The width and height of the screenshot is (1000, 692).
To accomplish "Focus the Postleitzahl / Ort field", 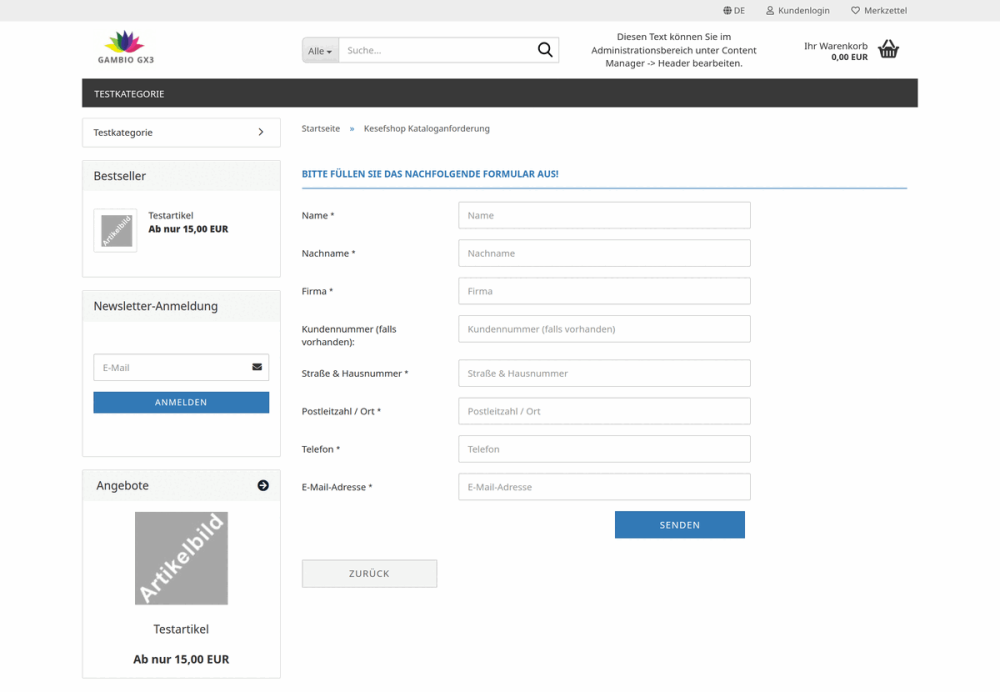I will point(605,411).
